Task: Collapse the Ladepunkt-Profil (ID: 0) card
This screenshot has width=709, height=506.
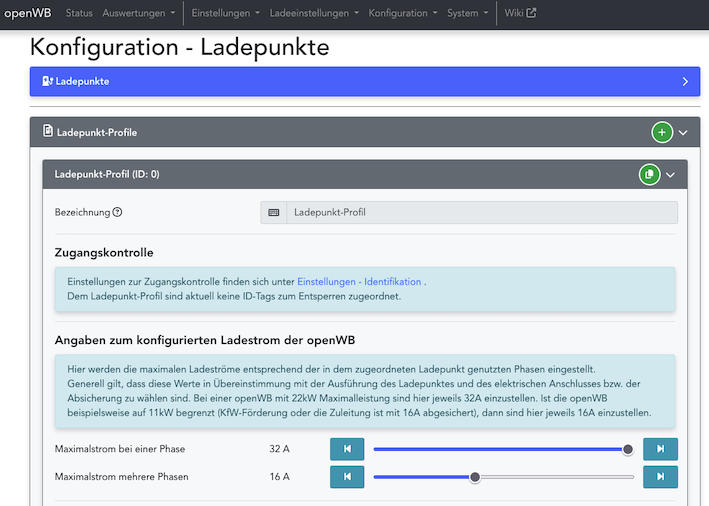Action: pyautogui.click(x=670, y=175)
